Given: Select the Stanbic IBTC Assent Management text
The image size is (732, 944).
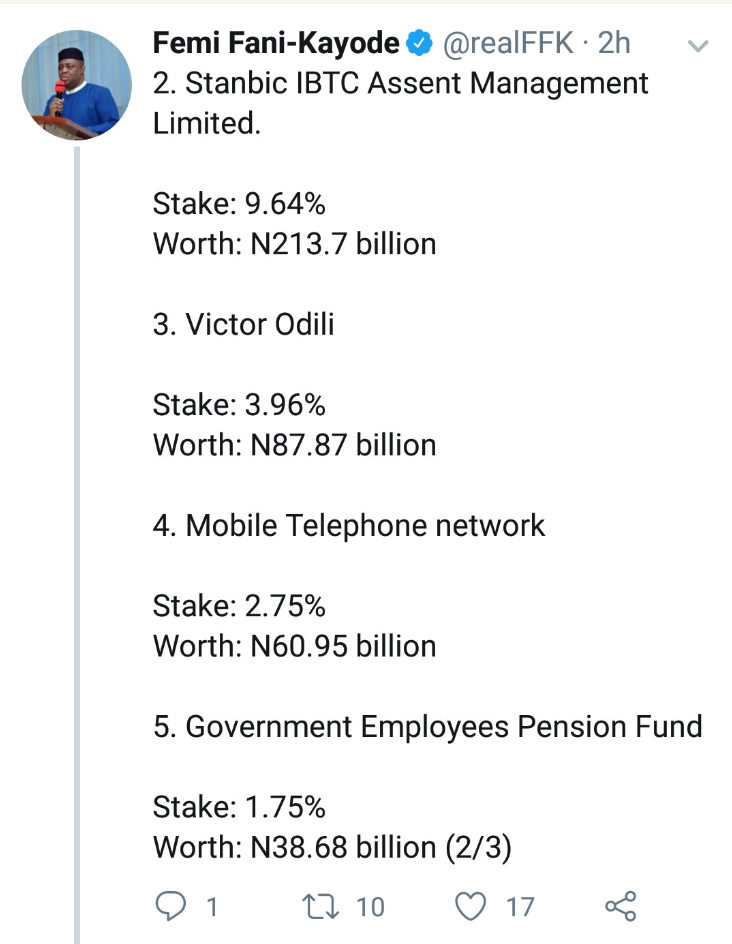Looking at the screenshot, I should (x=400, y=84).
